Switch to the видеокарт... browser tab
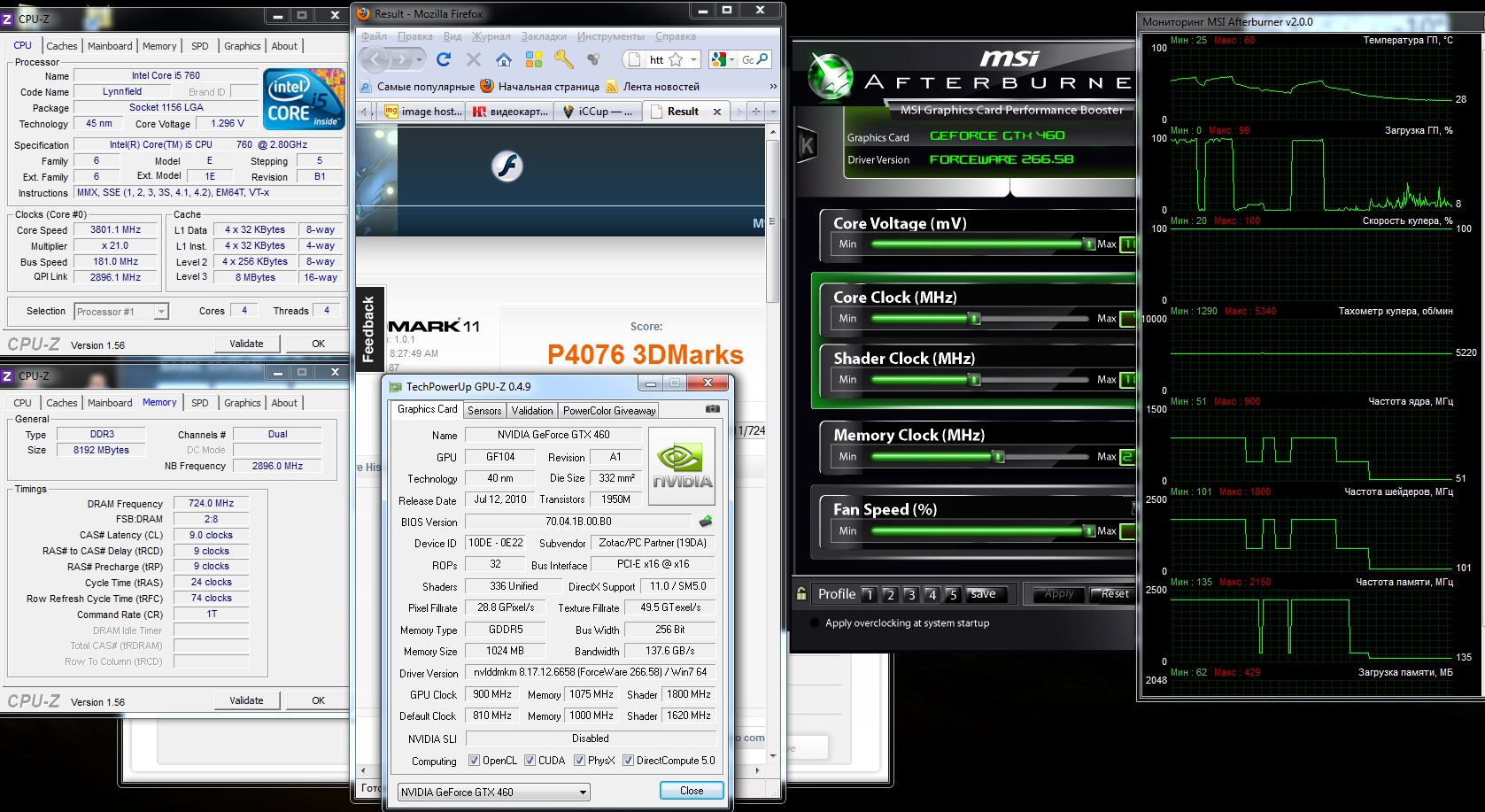Viewport: 1485px width, 812px height. pyautogui.click(x=511, y=112)
